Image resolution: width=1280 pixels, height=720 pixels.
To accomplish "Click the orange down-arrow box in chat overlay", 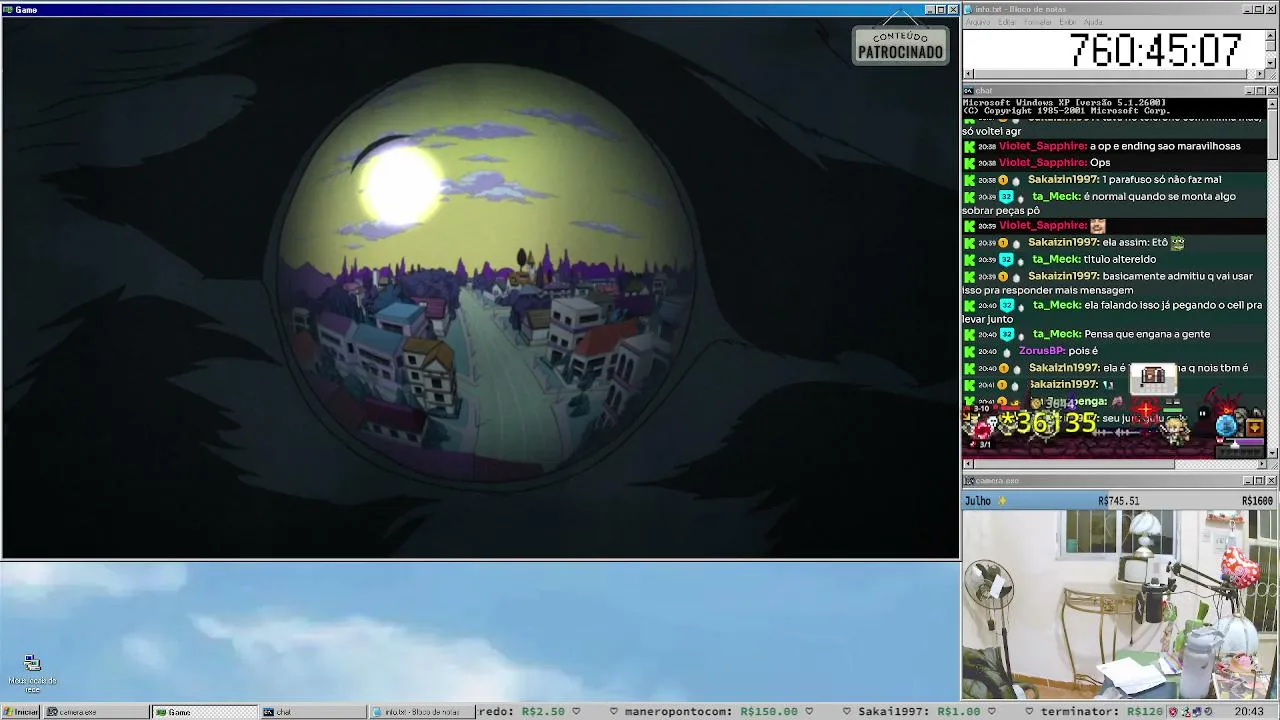I will pyautogui.click(x=1254, y=428).
